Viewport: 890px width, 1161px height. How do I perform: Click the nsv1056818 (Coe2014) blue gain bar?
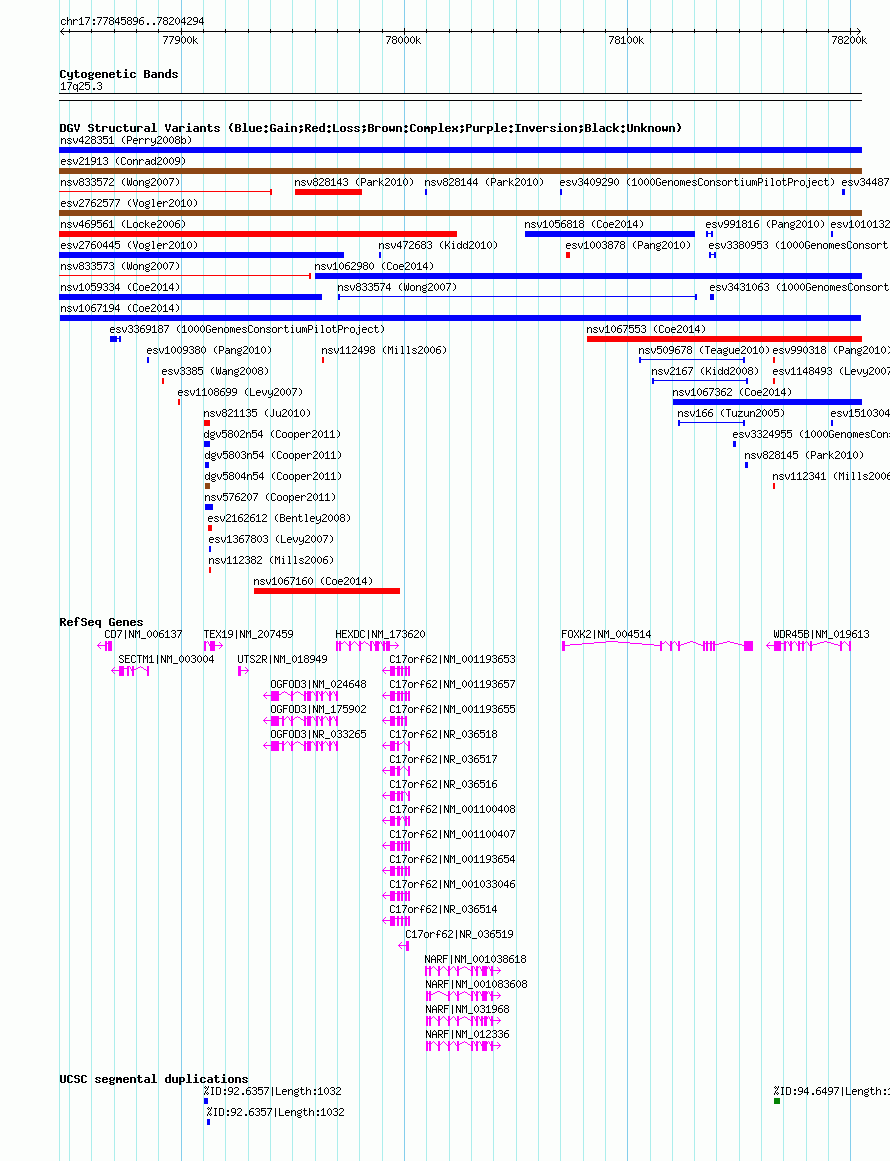[610, 234]
